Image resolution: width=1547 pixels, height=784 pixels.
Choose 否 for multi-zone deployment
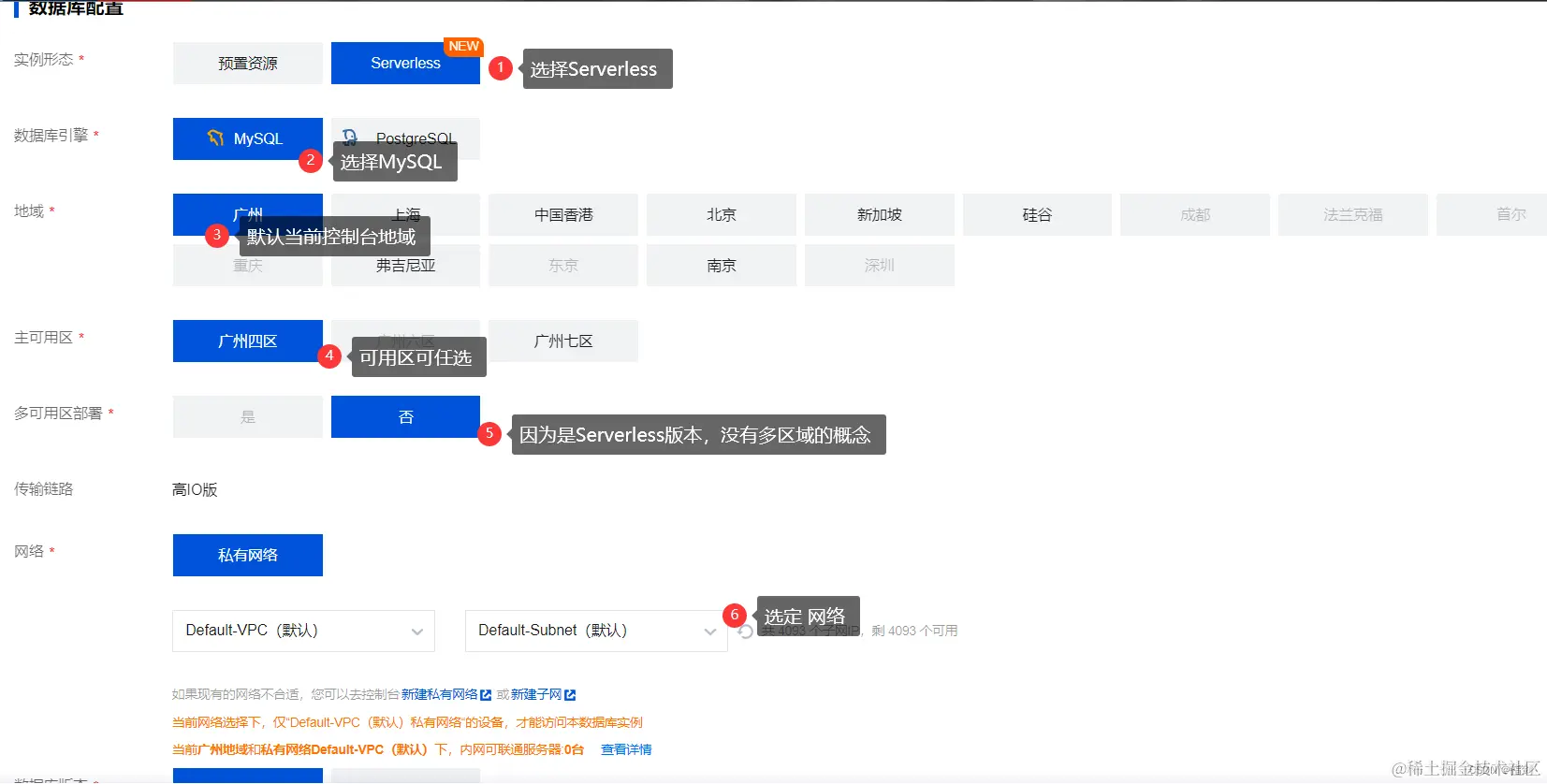point(405,416)
